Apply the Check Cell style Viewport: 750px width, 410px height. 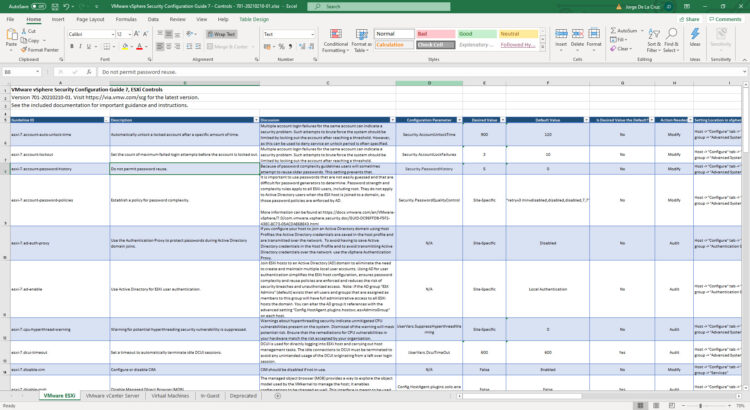pyautogui.click(x=435, y=45)
